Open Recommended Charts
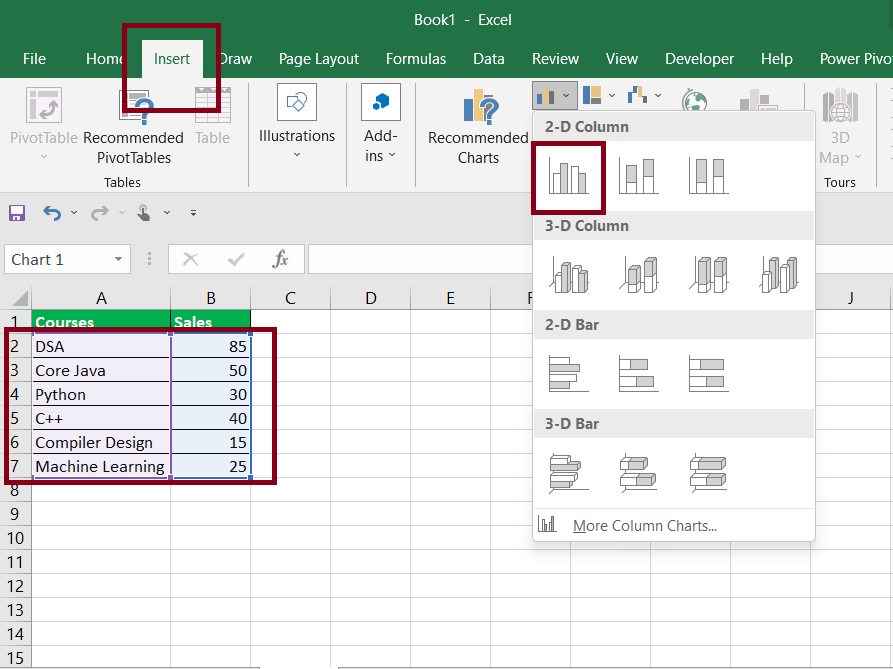Image resolution: width=893 pixels, height=669 pixels. pyautogui.click(x=478, y=126)
